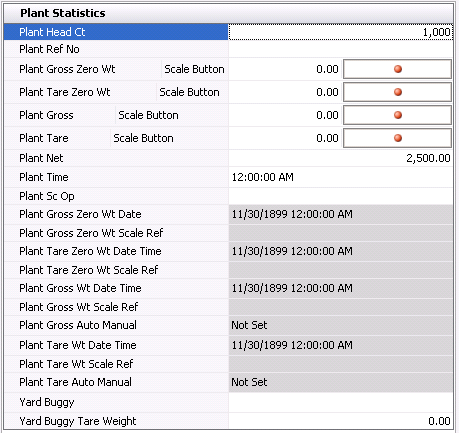Click the Plant Sc Op input field
The height and width of the screenshot is (433, 459).
click(x=341, y=196)
